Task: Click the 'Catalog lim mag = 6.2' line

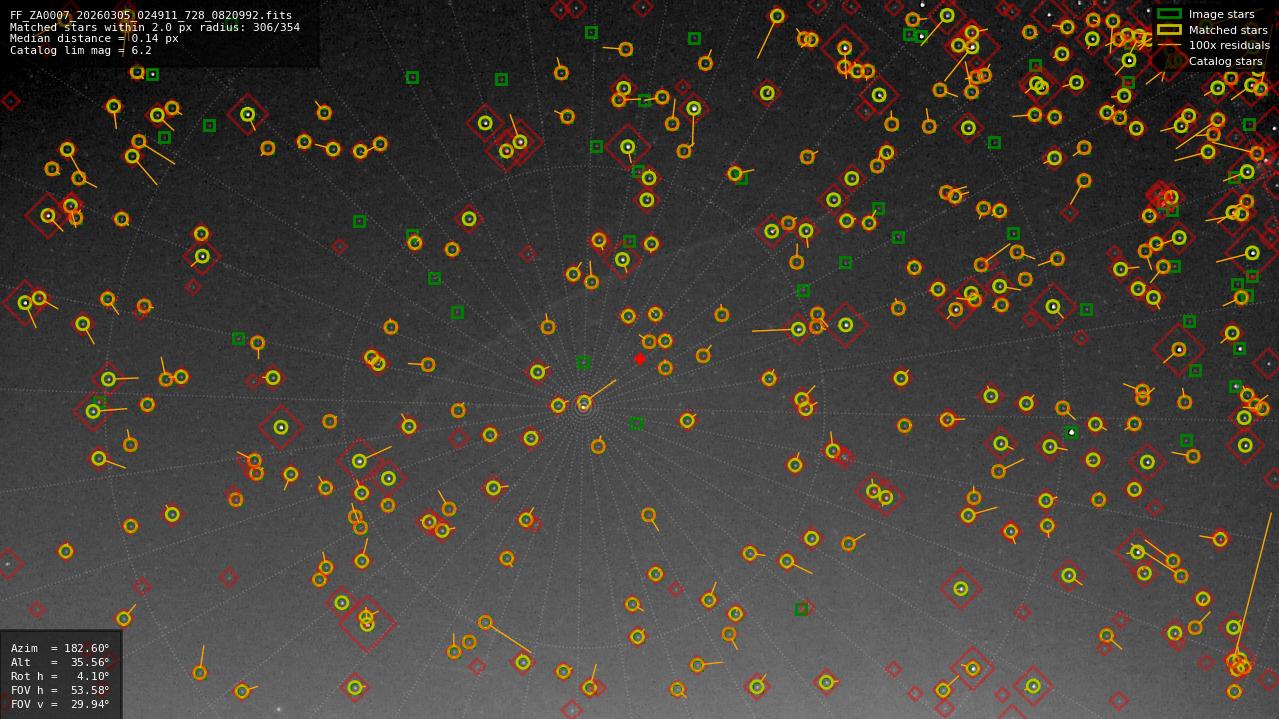Action: [x=81, y=50]
